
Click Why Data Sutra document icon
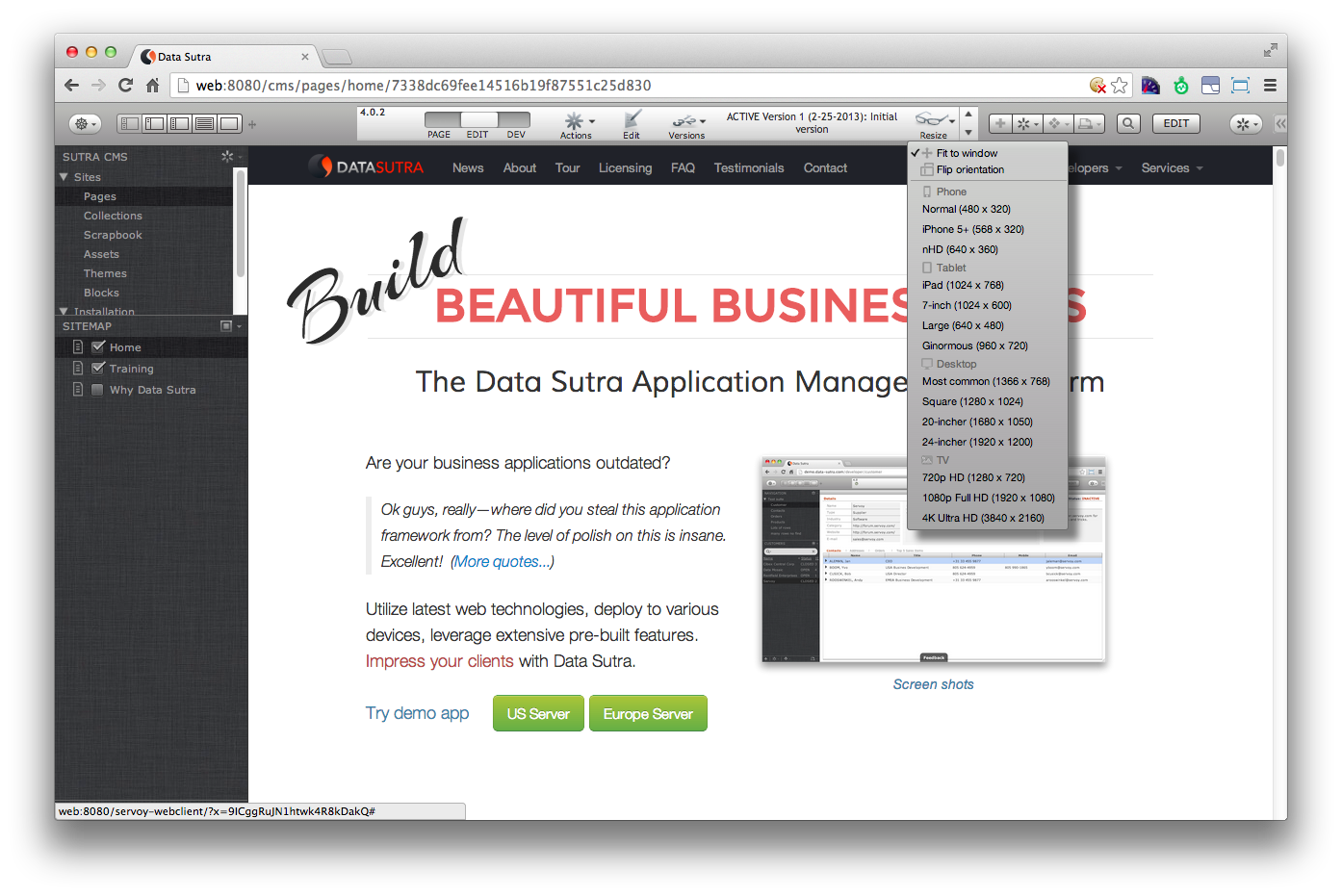pos(78,389)
